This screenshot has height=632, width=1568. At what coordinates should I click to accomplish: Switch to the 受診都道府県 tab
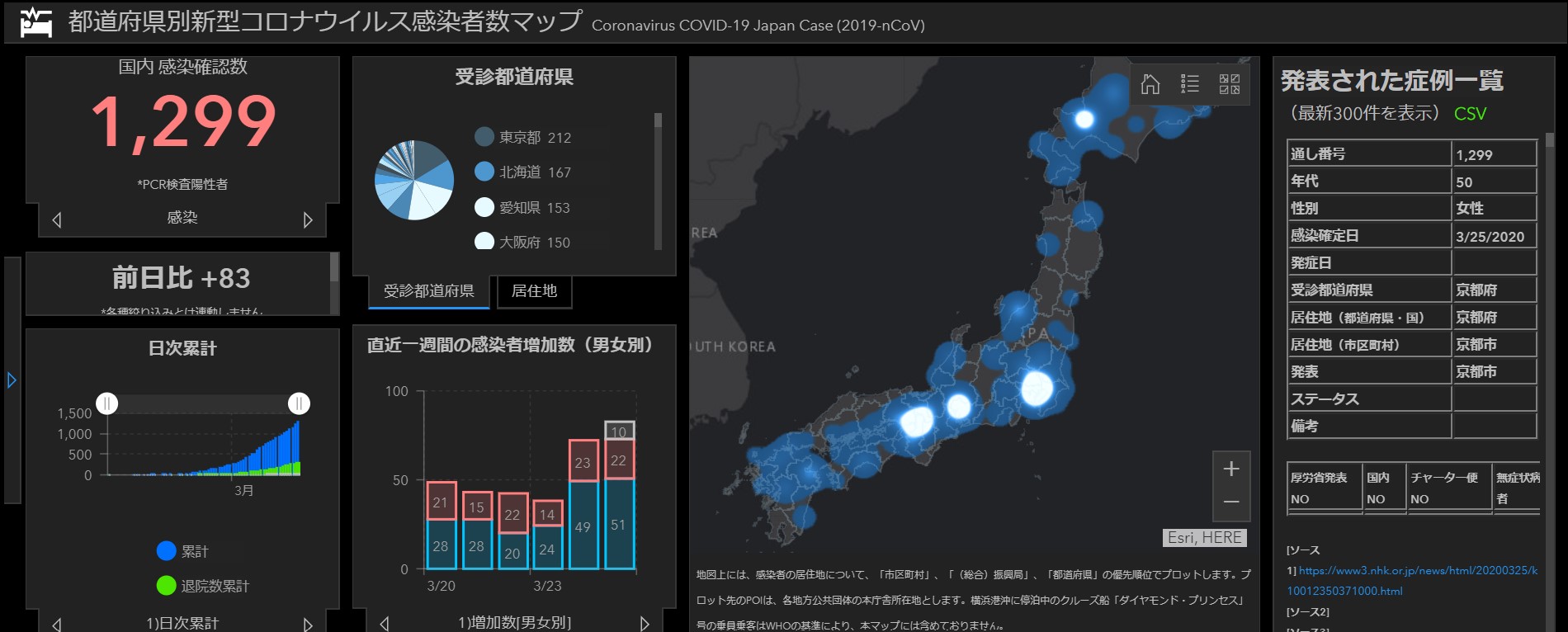[x=429, y=291]
